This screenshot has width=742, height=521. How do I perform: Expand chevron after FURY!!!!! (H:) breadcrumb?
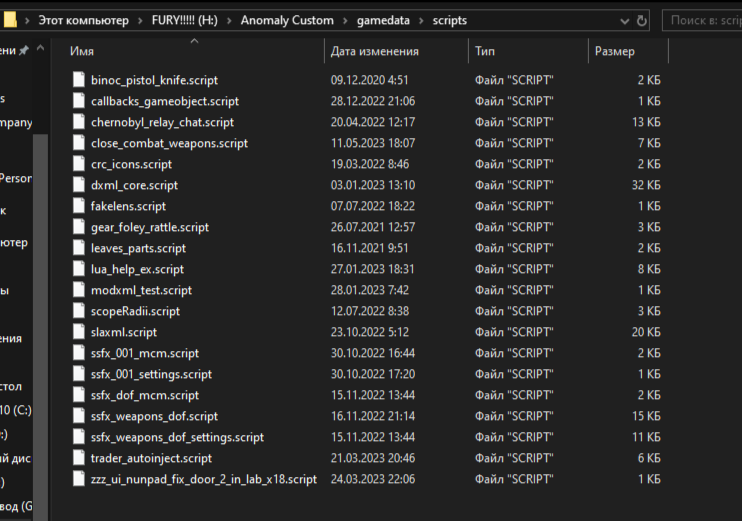[x=229, y=21]
